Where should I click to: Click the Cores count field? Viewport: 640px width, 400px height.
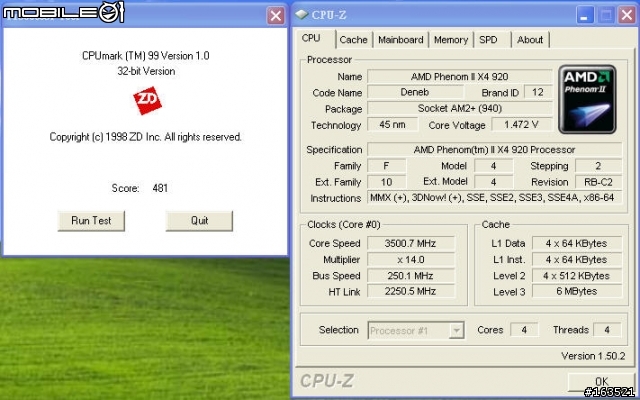[524, 330]
